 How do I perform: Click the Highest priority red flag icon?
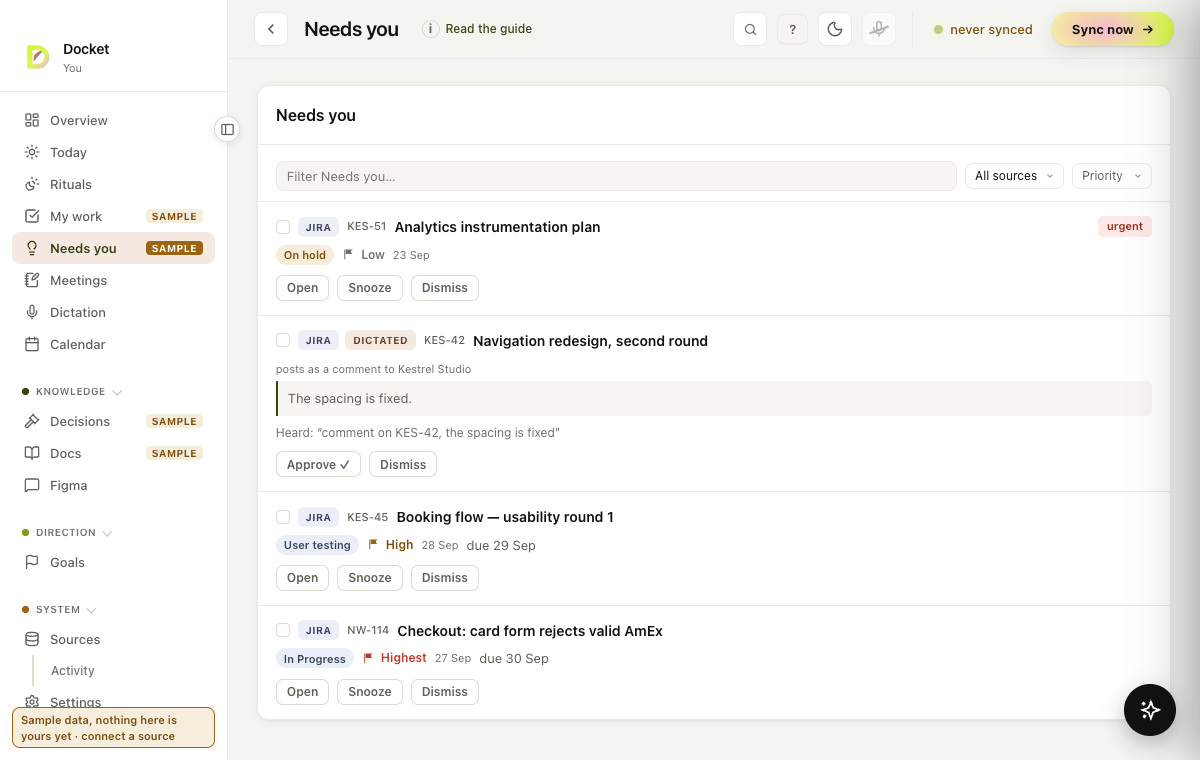coord(368,658)
